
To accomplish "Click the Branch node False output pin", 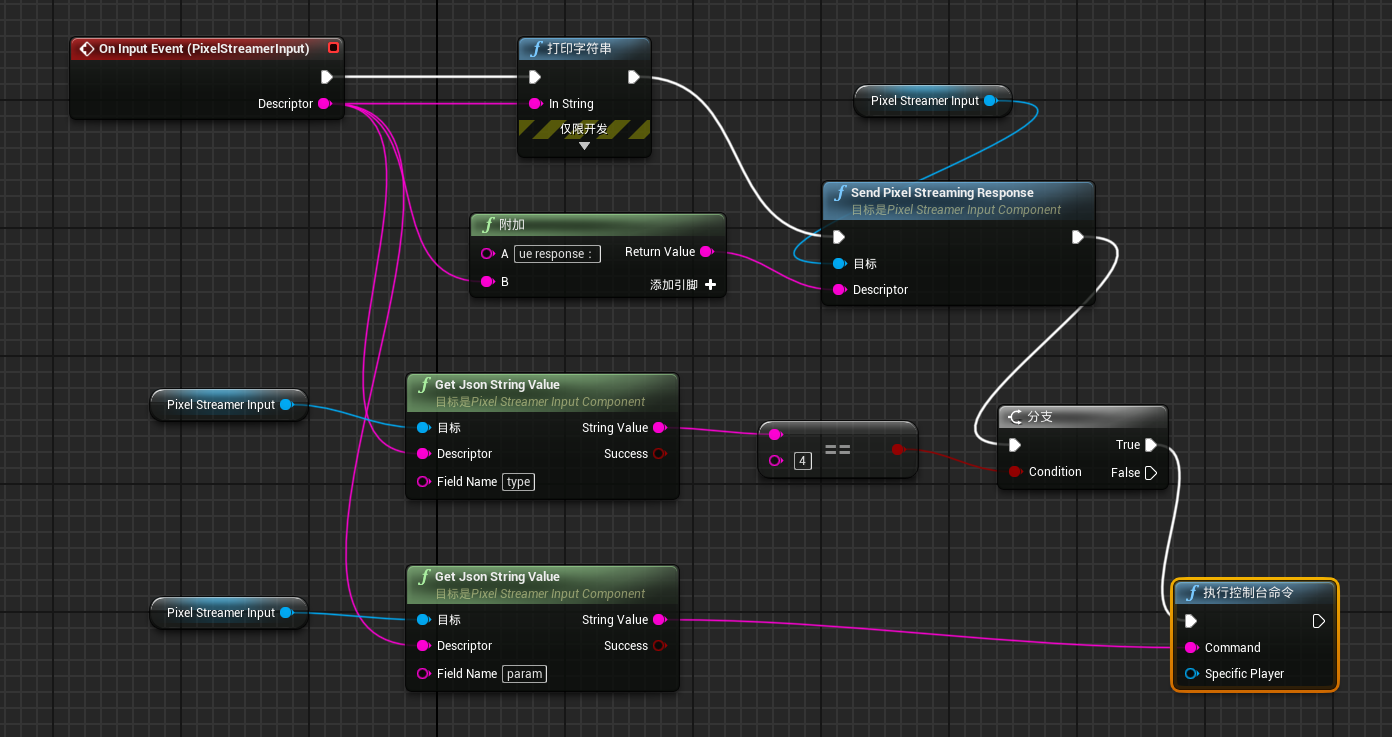I will click(x=1151, y=473).
